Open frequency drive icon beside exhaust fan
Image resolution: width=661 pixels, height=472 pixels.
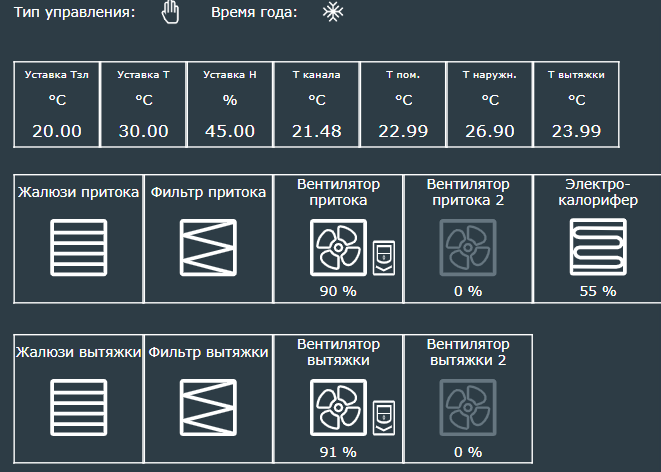[384, 418]
